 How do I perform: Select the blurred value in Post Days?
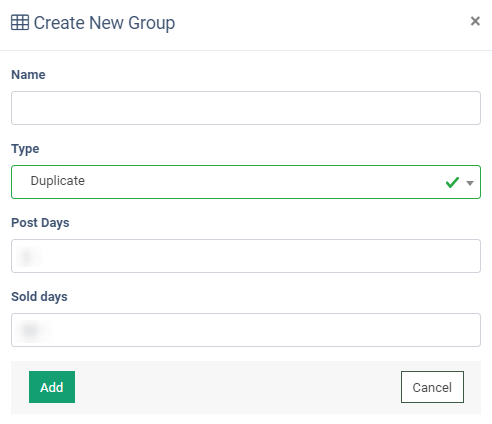(28, 256)
